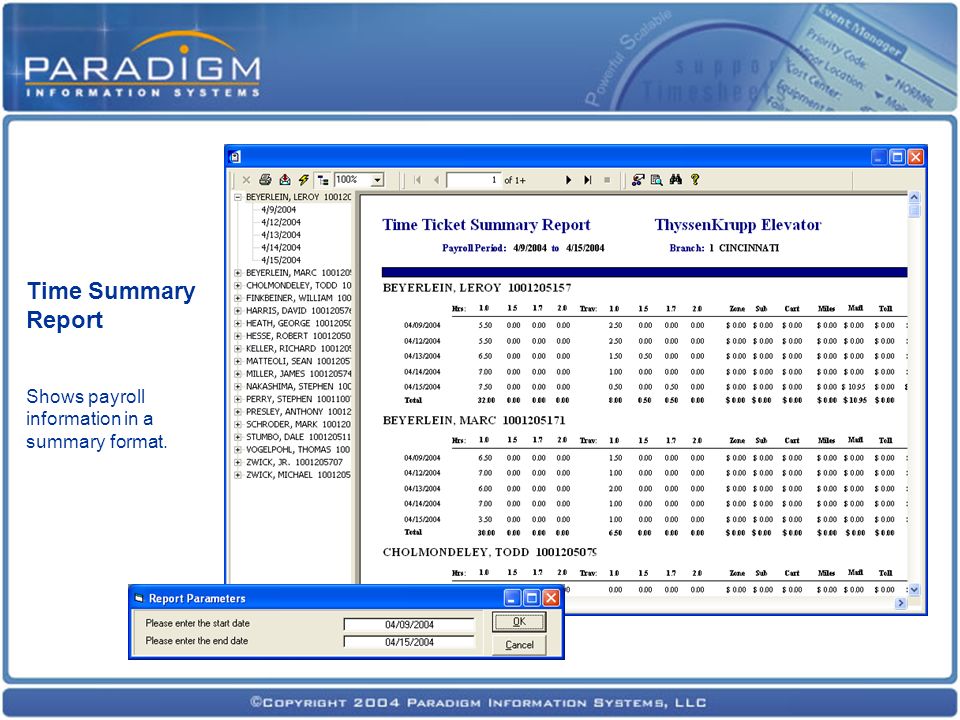This screenshot has height=720, width=960.
Task: Select 4/13/2004 in the tree
Action: (281, 235)
